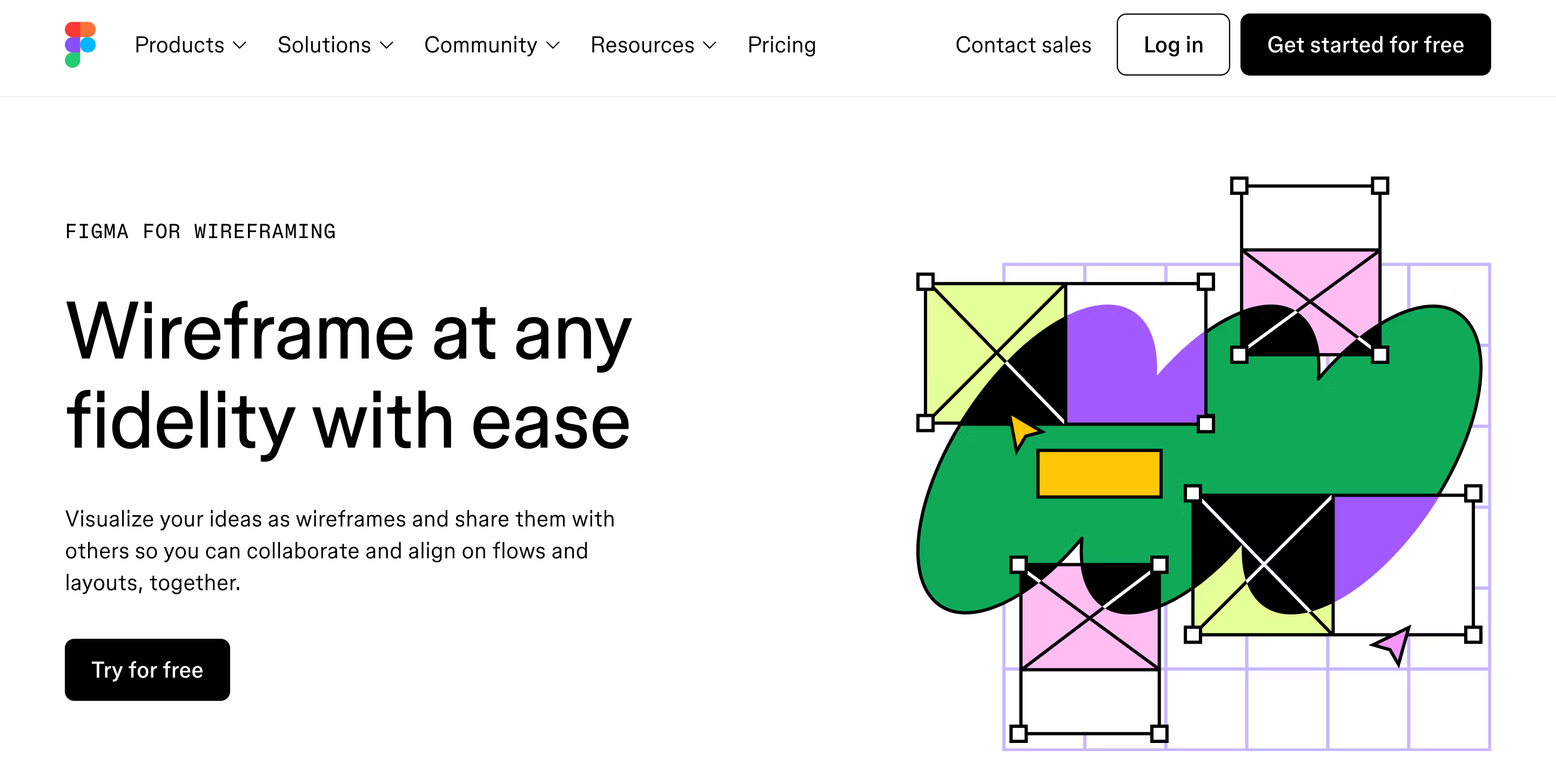Image resolution: width=1556 pixels, height=784 pixels.
Task: Open the Pricing page
Action: (x=782, y=45)
